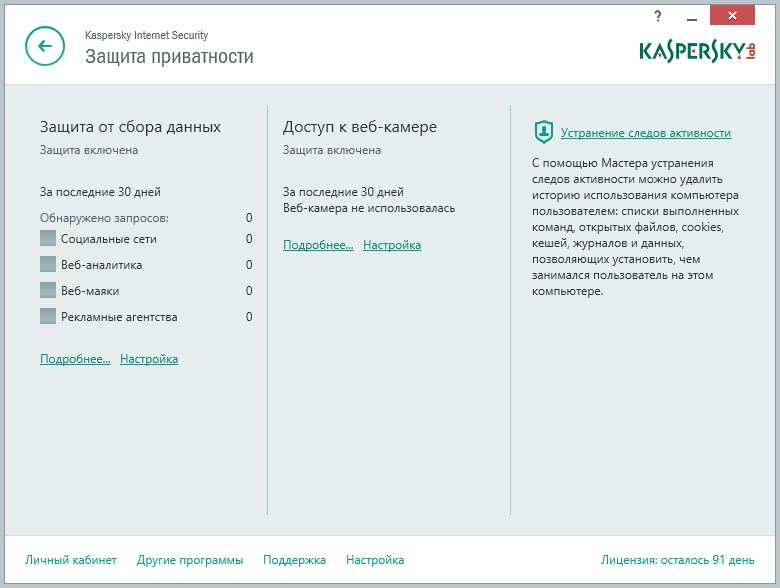Click the Рекламные агентства label
The width and height of the screenshot is (780, 588).
click(x=119, y=317)
